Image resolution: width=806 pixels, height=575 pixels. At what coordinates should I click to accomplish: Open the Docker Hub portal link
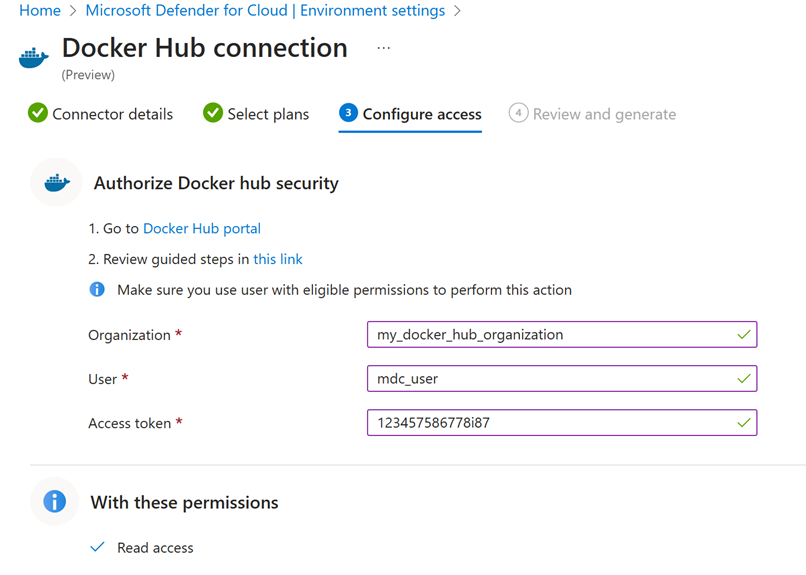[202, 228]
